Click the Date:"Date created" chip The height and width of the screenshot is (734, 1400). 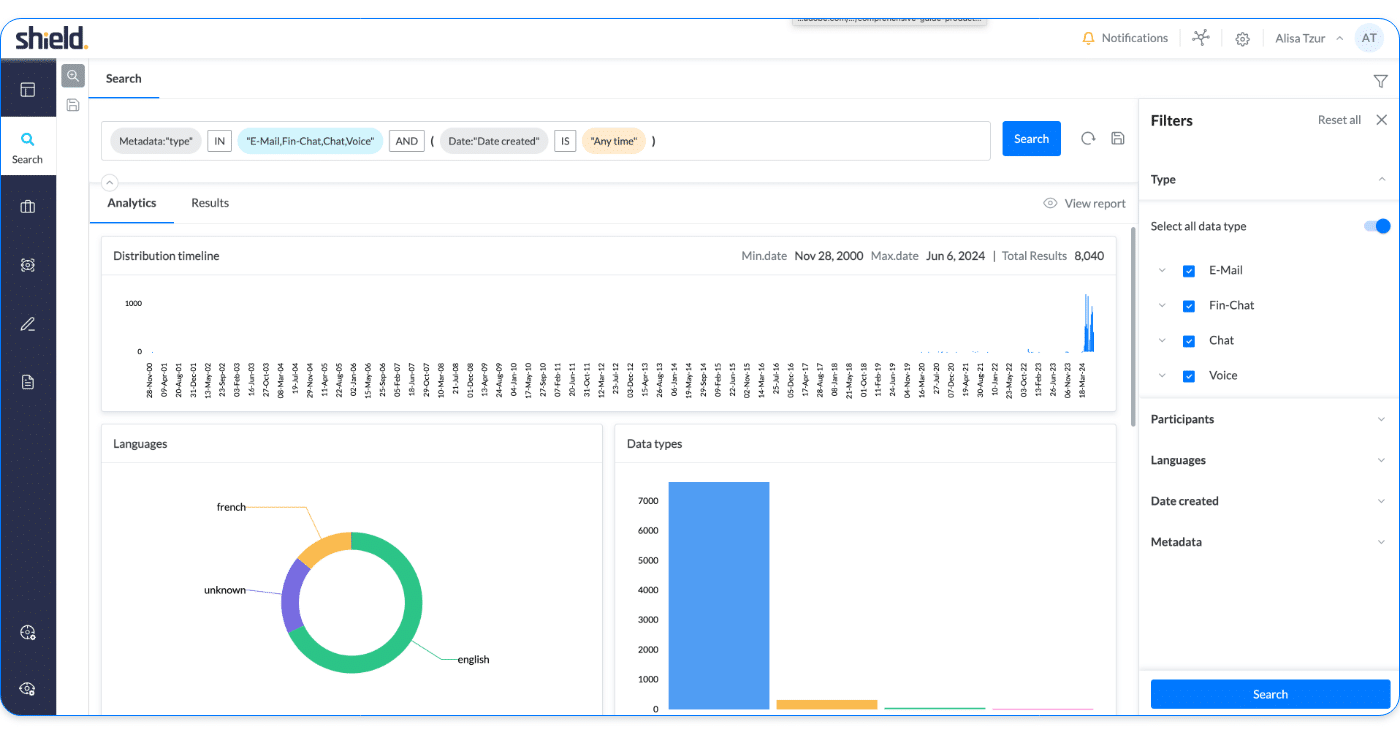point(494,141)
